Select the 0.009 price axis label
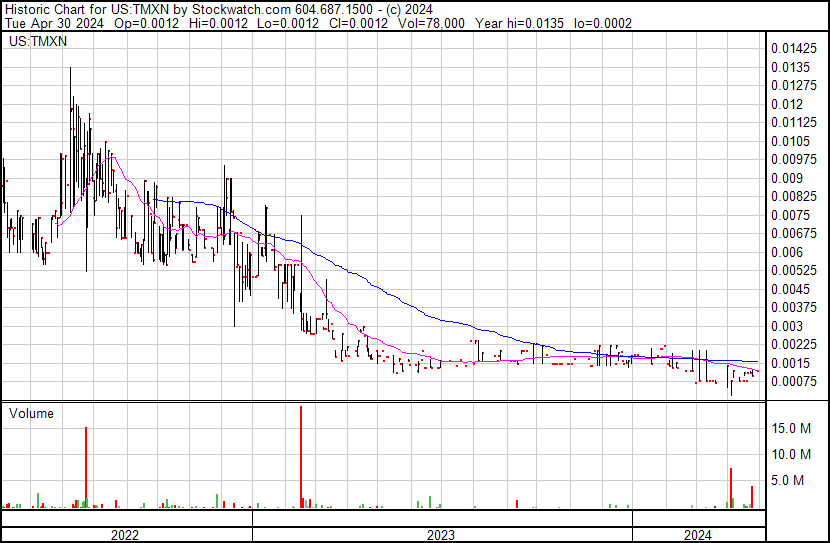 coord(787,178)
